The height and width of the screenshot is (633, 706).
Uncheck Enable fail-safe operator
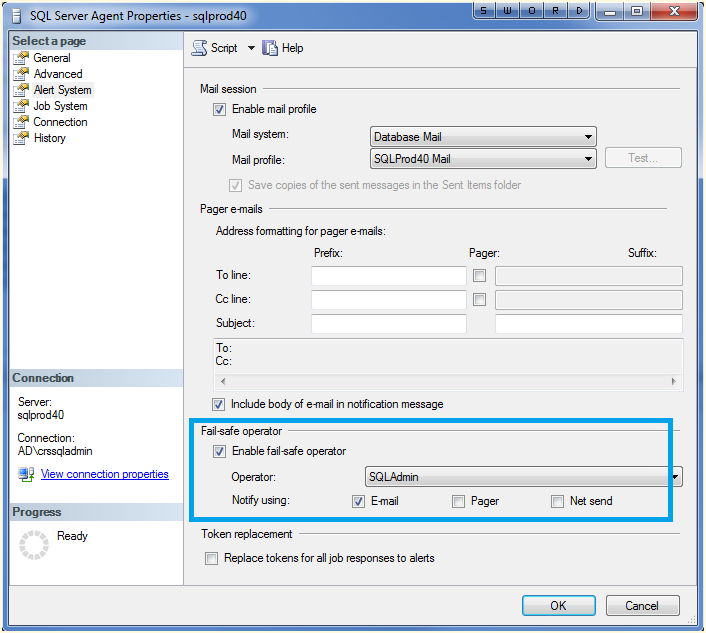220,452
